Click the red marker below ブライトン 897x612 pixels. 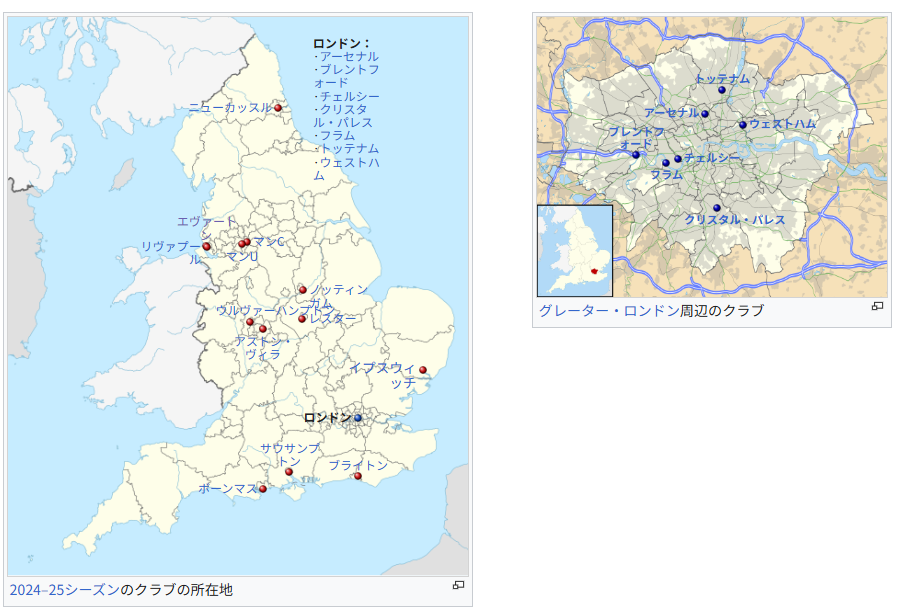click(x=358, y=476)
